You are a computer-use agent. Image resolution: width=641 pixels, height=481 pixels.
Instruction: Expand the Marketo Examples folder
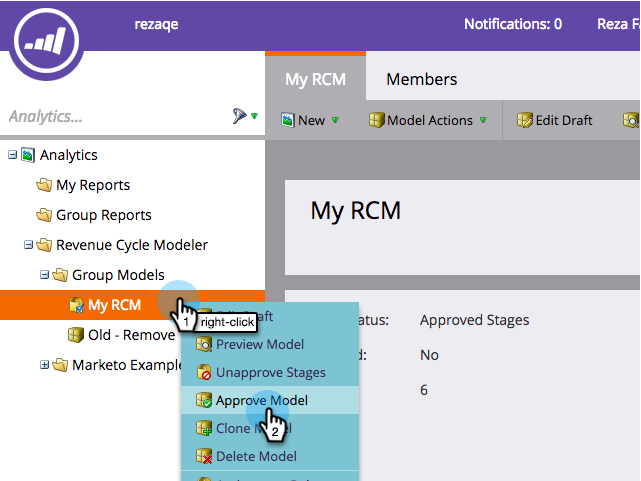point(44,365)
